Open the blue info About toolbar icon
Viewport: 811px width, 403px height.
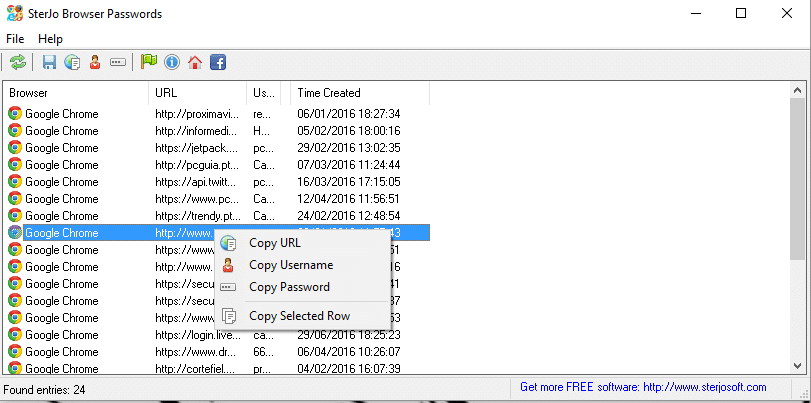click(172, 63)
